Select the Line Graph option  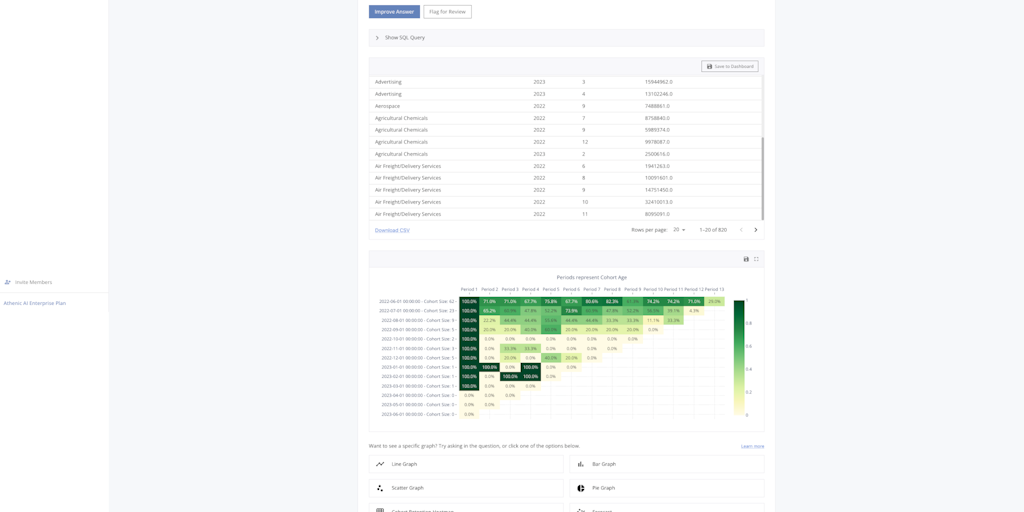click(466, 464)
